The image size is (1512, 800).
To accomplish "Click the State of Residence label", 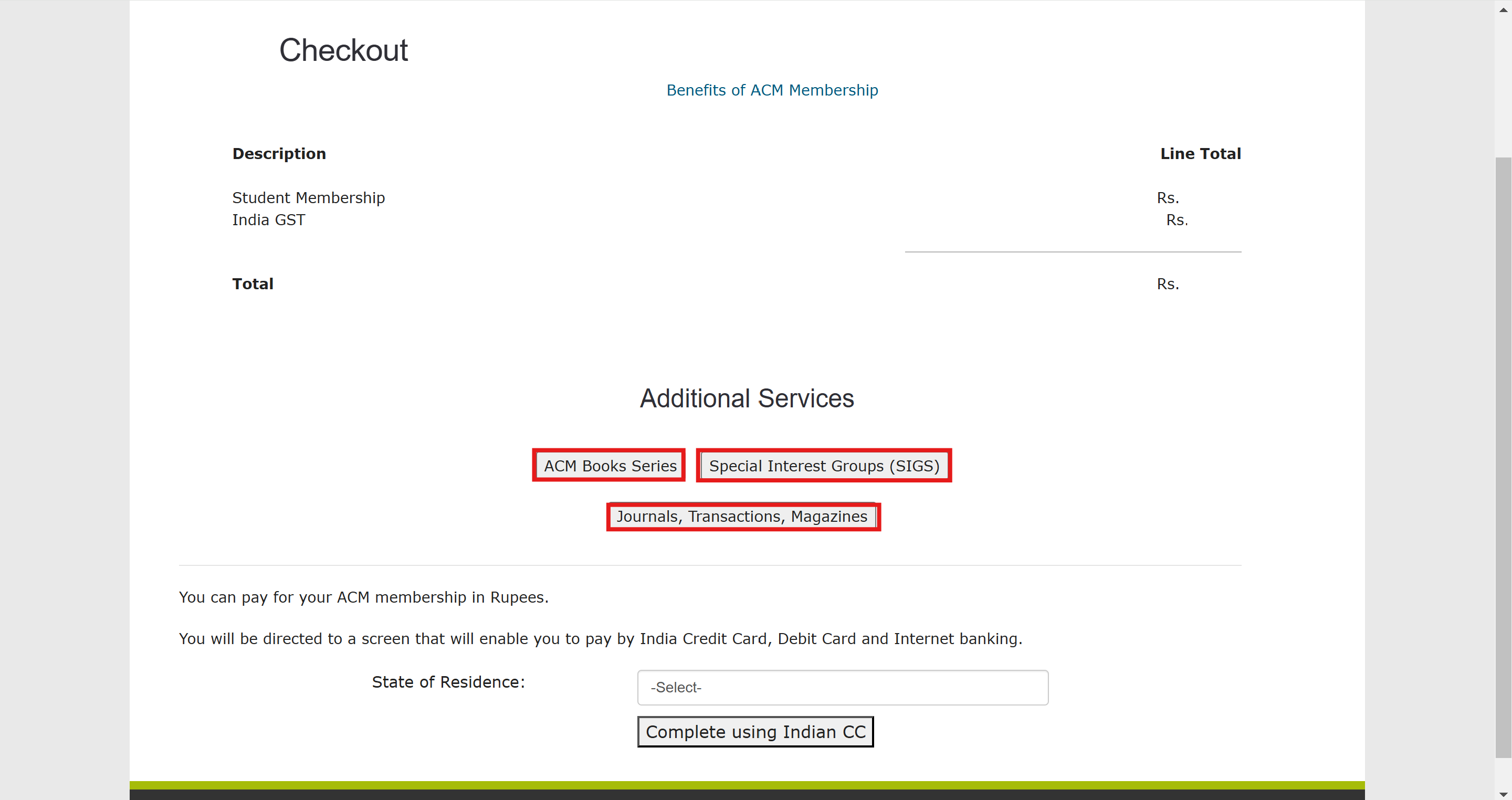I will (448, 682).
